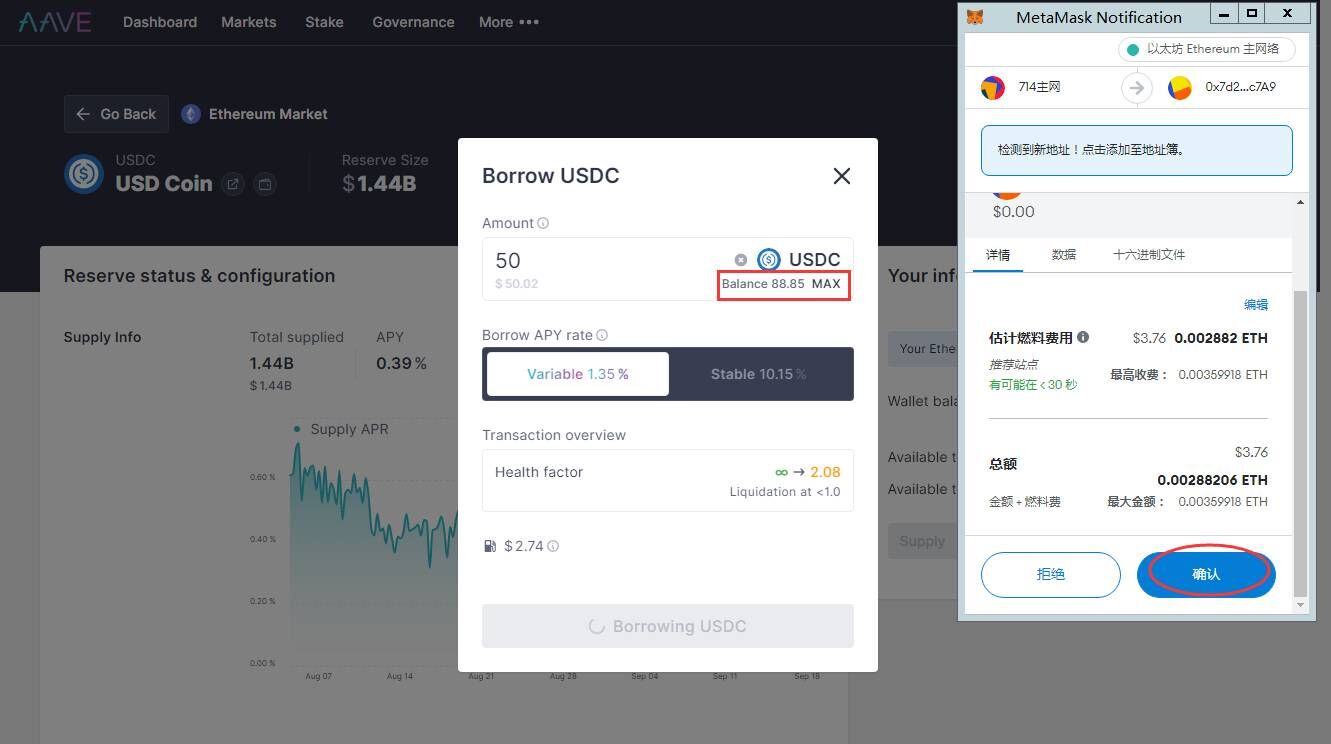The height and width of the screenshot is (744, 1331).
Task: Click the 714主网 account avatar
Action: click(992, 87)
